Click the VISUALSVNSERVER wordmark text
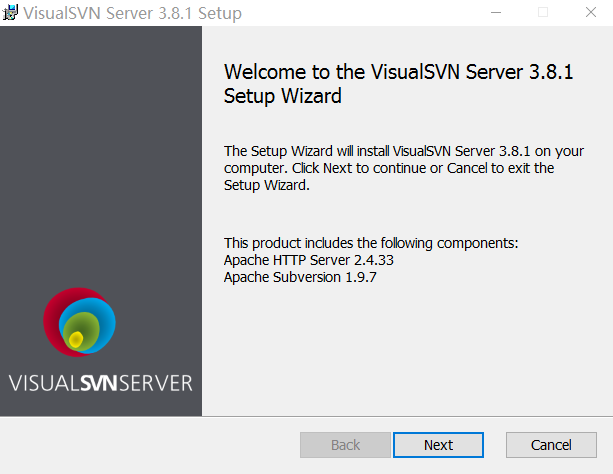Viewport: 613px width, 474px height. 100,383
